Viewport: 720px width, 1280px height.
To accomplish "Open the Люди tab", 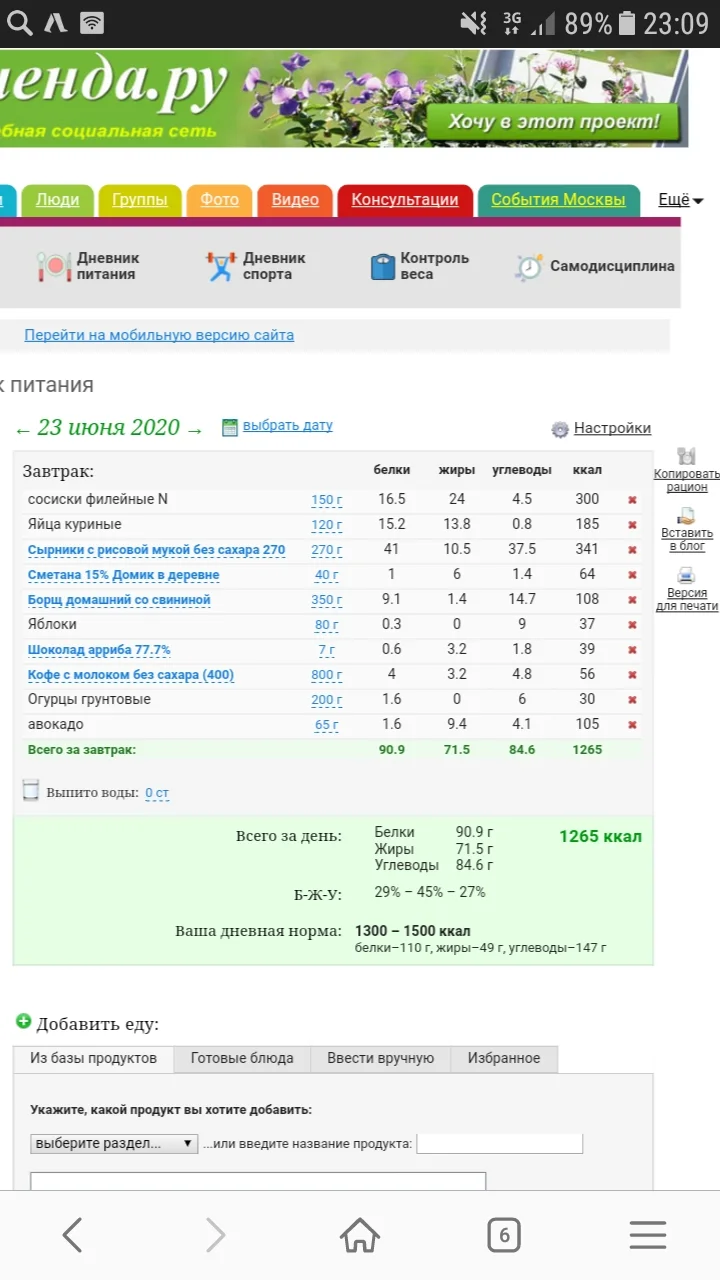I will (x=57, y=200).
